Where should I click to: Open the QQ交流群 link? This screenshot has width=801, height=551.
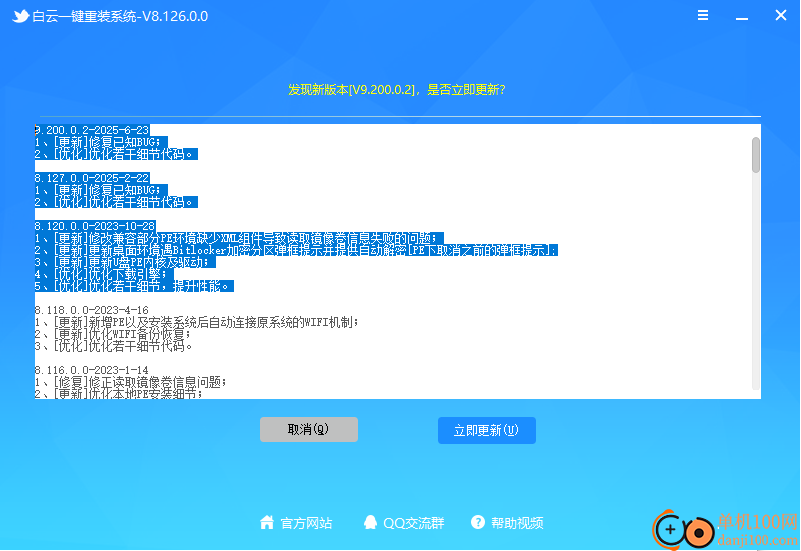coord(414,523)
